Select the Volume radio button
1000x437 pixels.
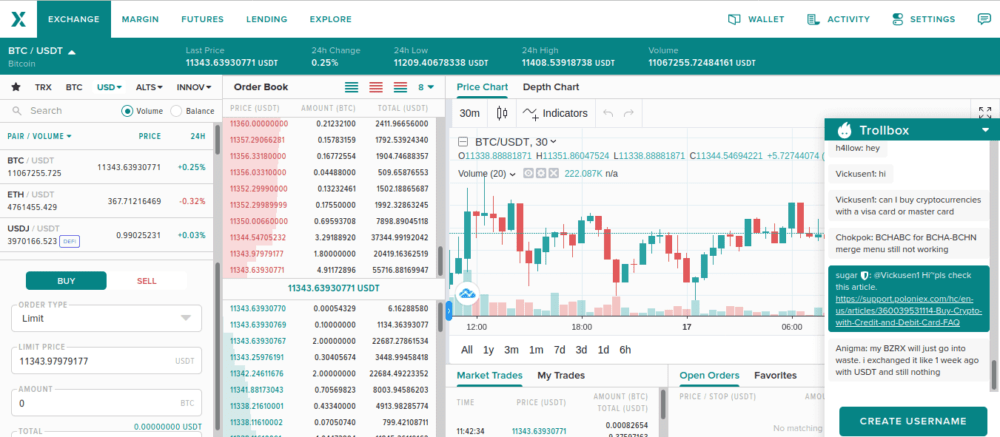(x=128, y=111)
